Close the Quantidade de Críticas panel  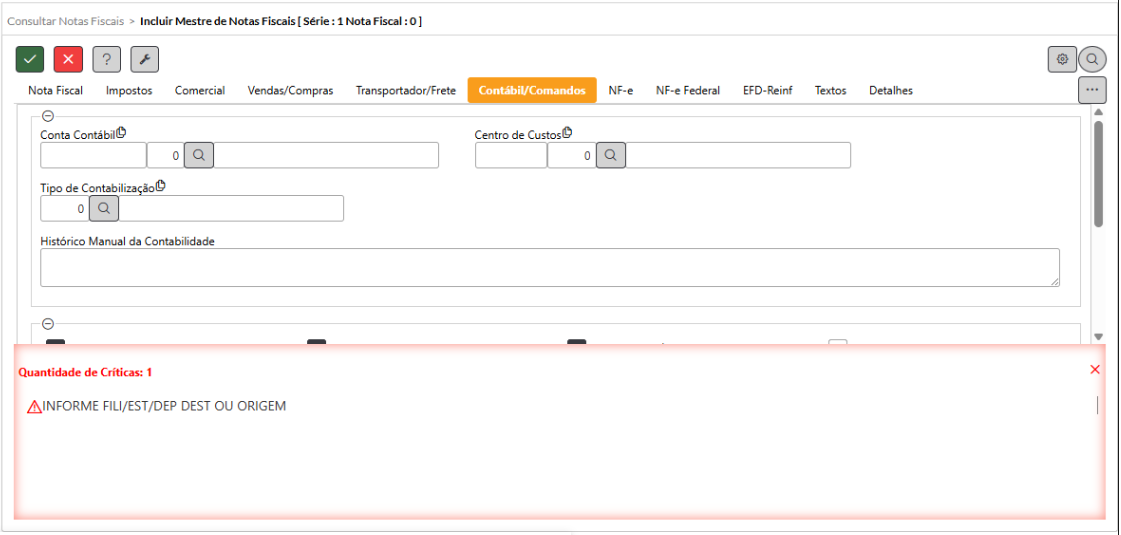pos(1094,370)
